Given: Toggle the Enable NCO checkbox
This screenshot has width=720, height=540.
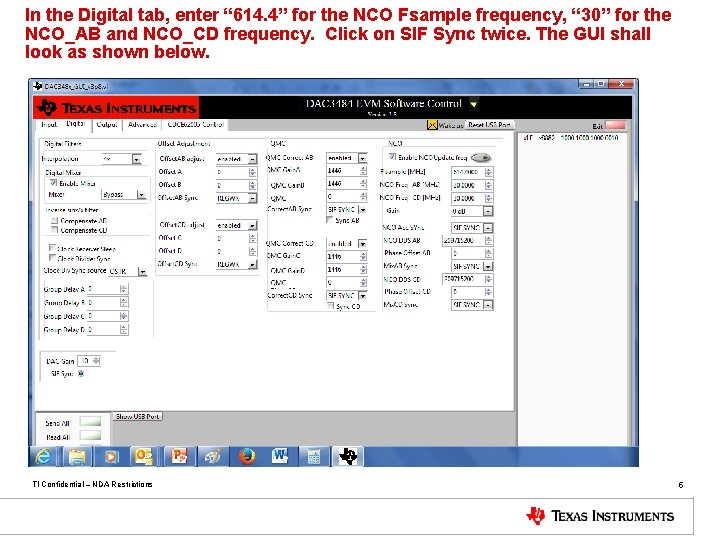Looking at the screenshot, I should (392, 157).
